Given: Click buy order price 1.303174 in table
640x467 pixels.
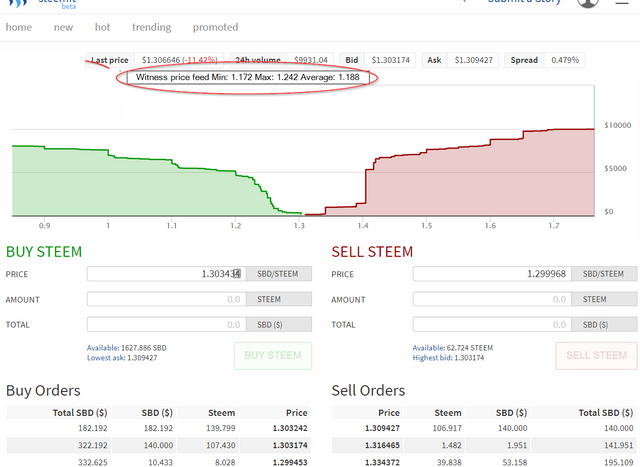Looking at the screenshot, I should [x=290, y=445].
